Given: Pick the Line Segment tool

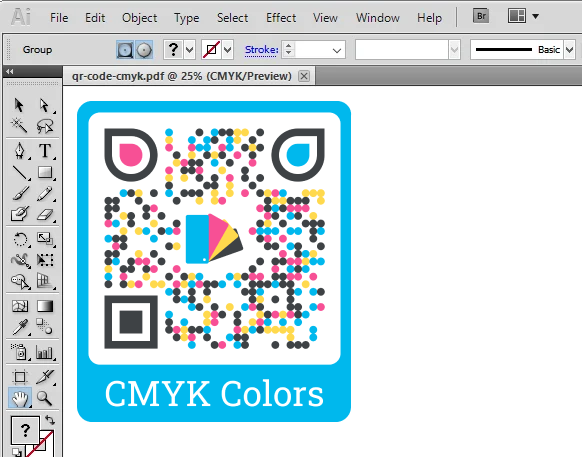Looking at the screenshot, I should click(x=19, y=173).
